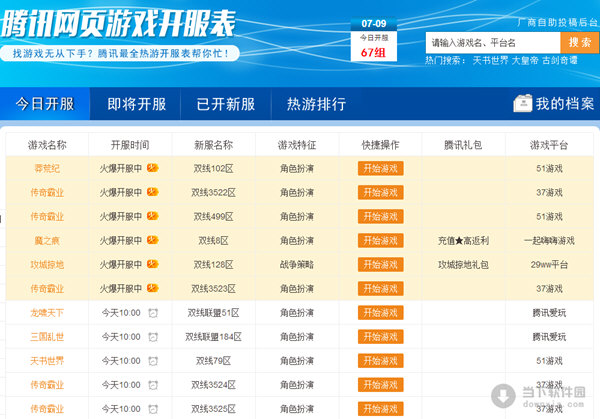Click 开始游戏 in 双线3524区 row
Screen dimensions: 600x419
click(380, 385)
